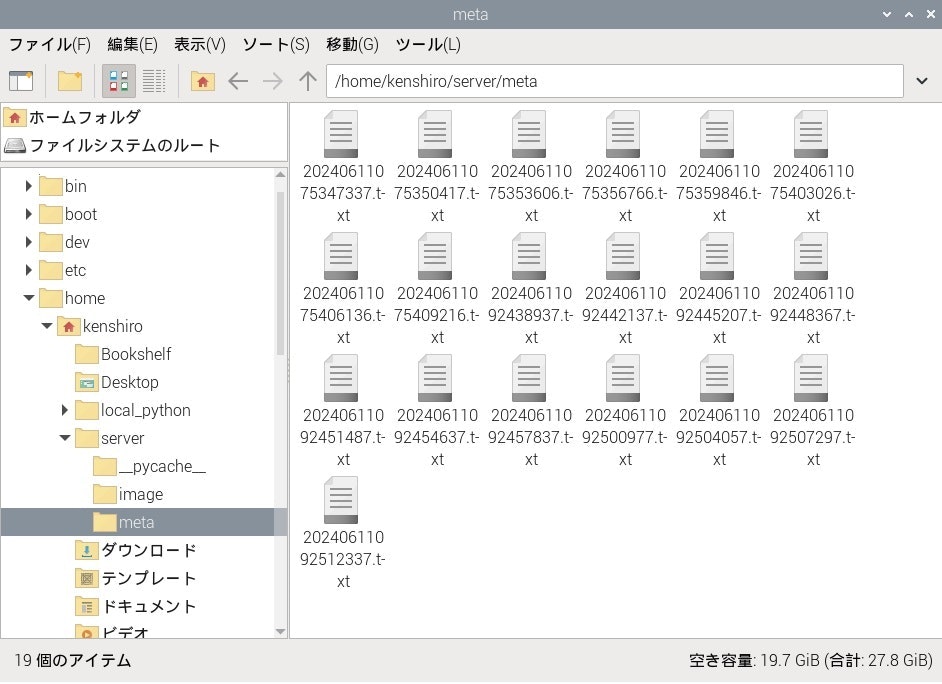Screen dimensions: 942x684
Task: Create a new folder using the toolbar icon
Action: pyautogui.click(x=67, y=81)
